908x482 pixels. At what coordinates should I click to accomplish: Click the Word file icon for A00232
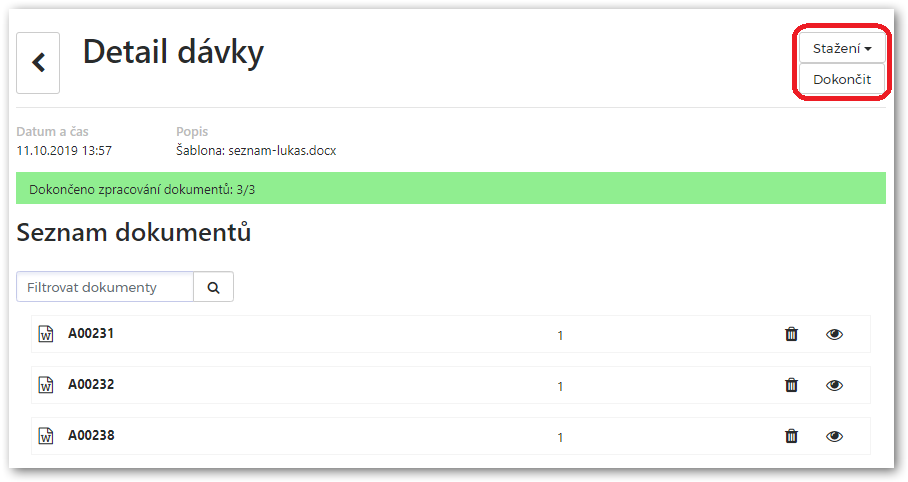46,385
